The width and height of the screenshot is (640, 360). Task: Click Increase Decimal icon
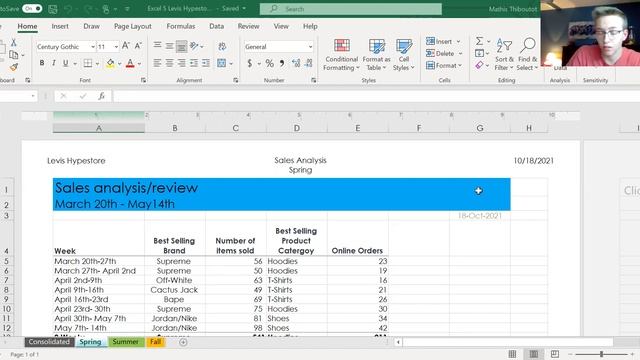click(x=296, y=63)
